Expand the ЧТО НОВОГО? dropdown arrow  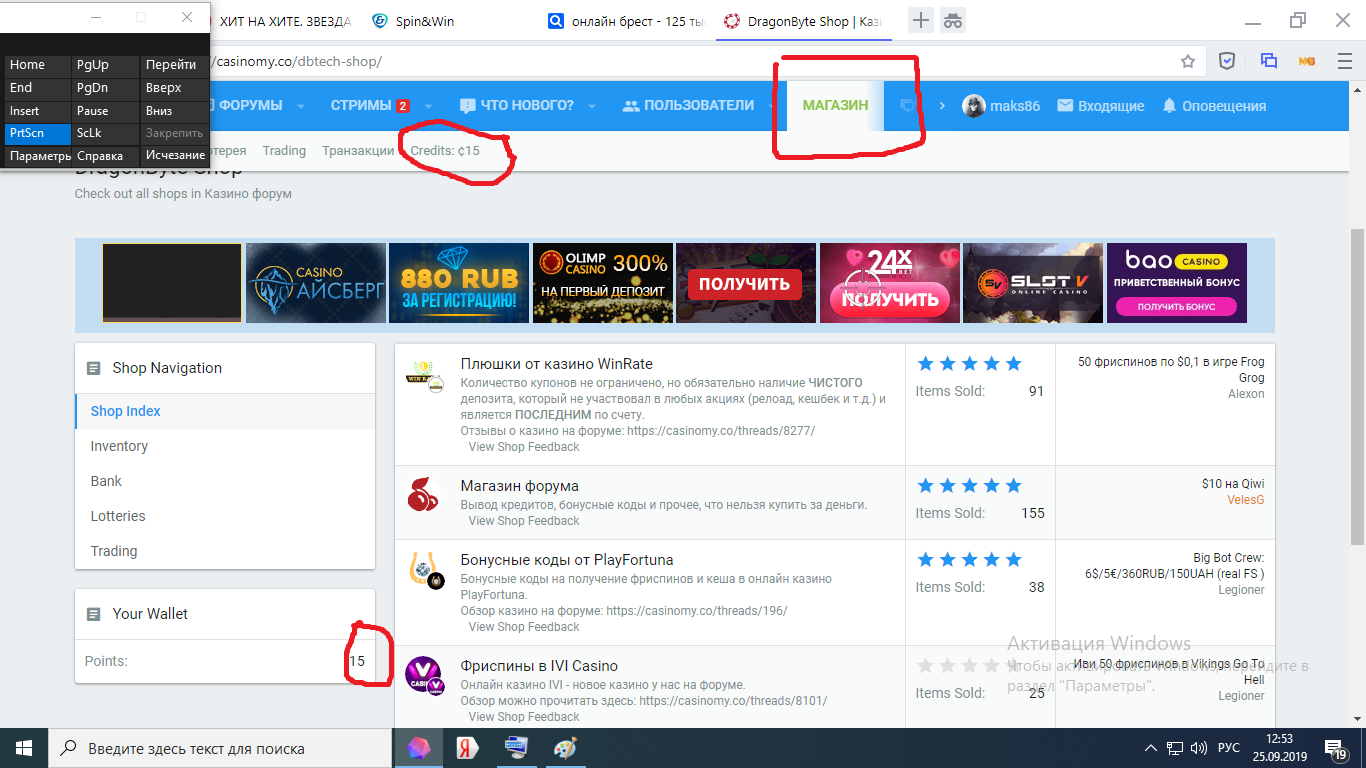[x=591, y=107]
